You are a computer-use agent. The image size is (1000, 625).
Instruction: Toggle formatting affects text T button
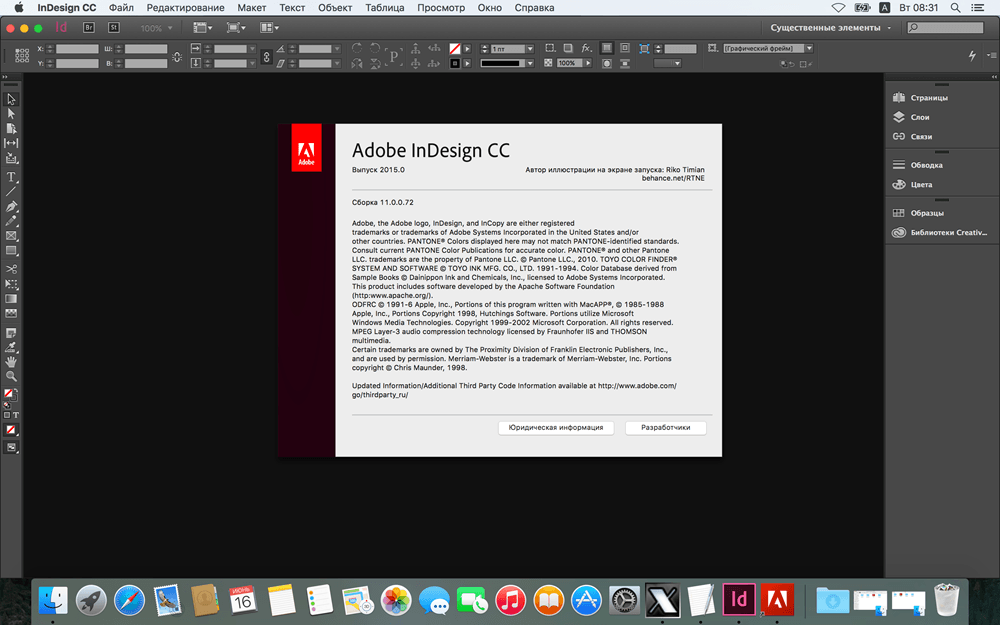coord(16,415)
